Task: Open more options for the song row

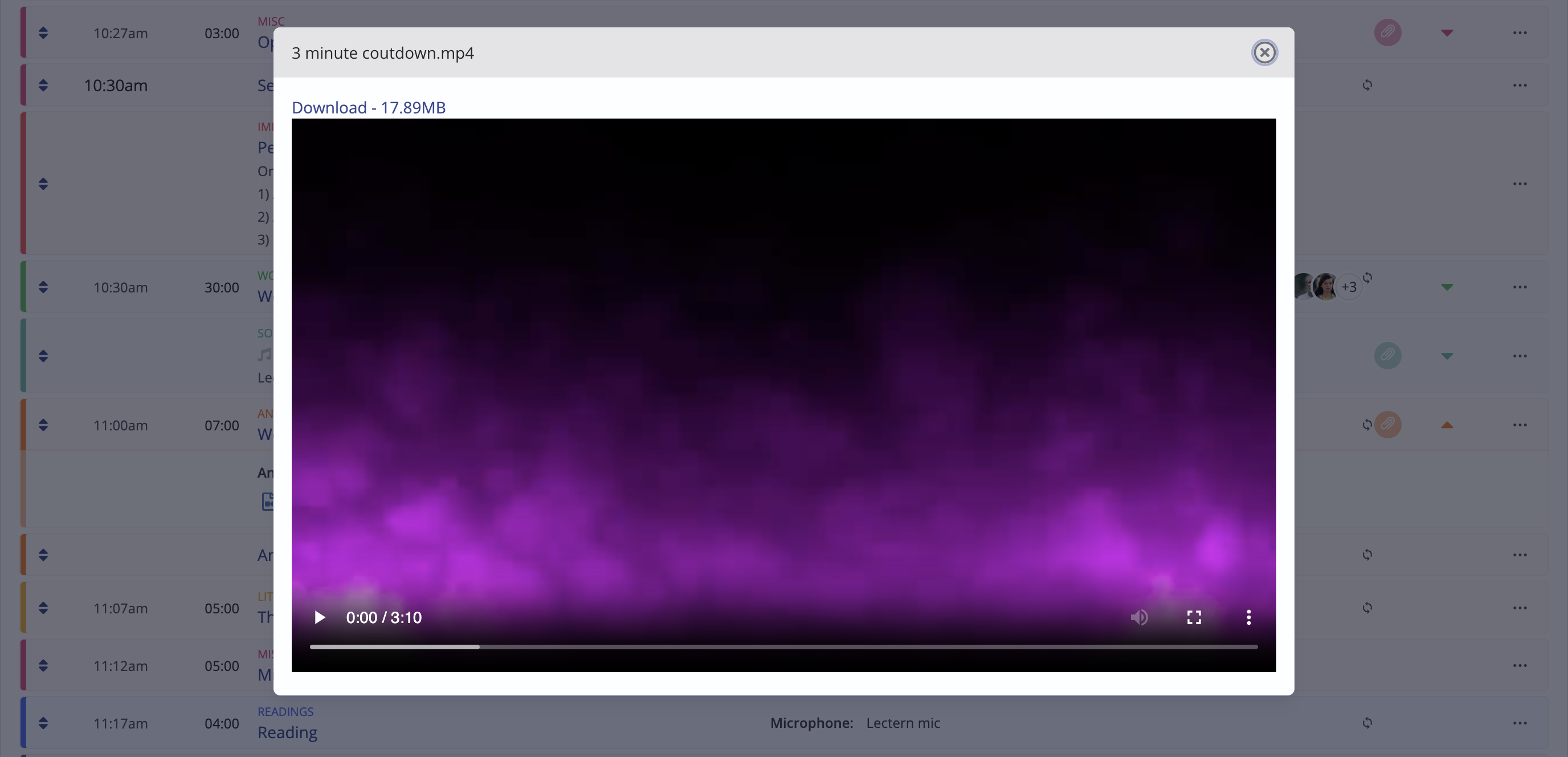Action: 1520,356
